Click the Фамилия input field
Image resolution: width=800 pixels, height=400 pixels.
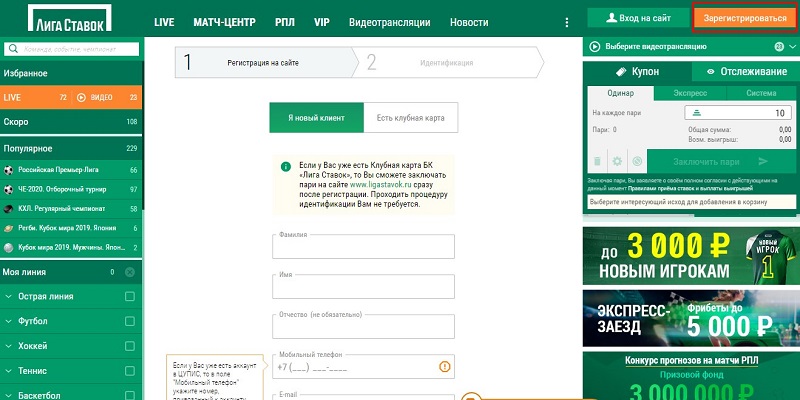pyautogui.click(x=363, y=247)
